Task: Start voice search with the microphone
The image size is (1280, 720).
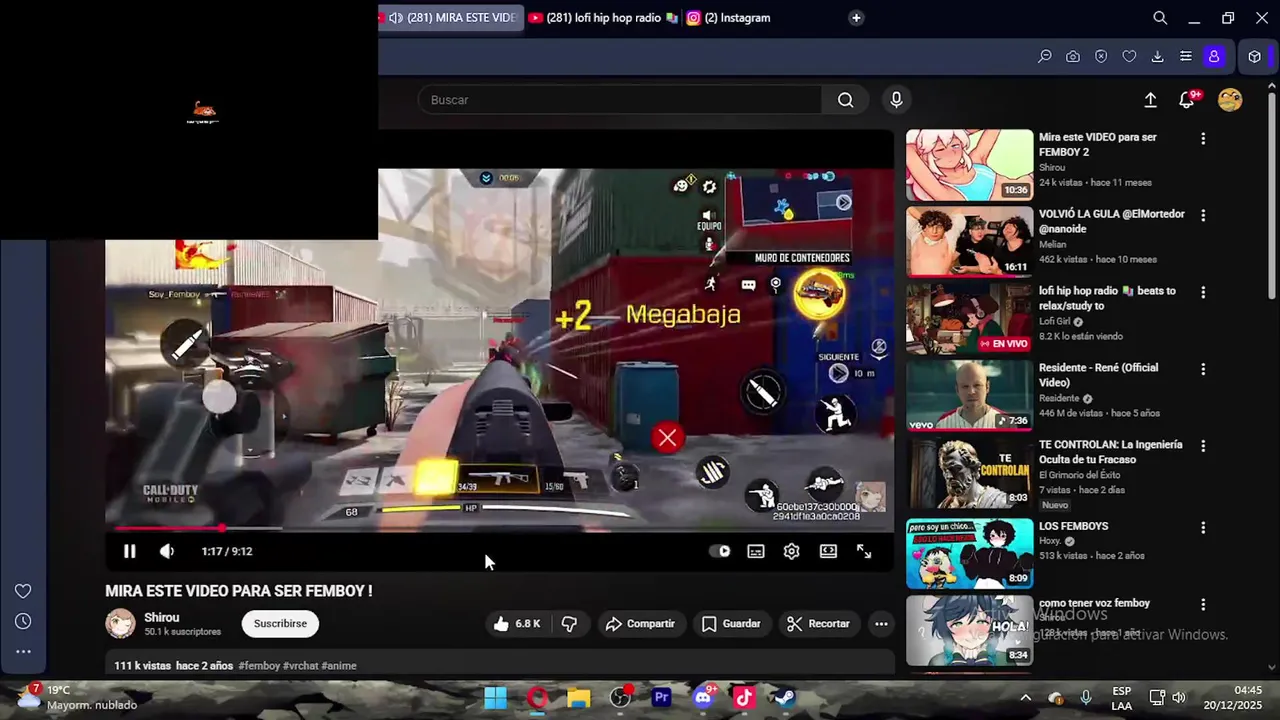Action: (896, 100)
